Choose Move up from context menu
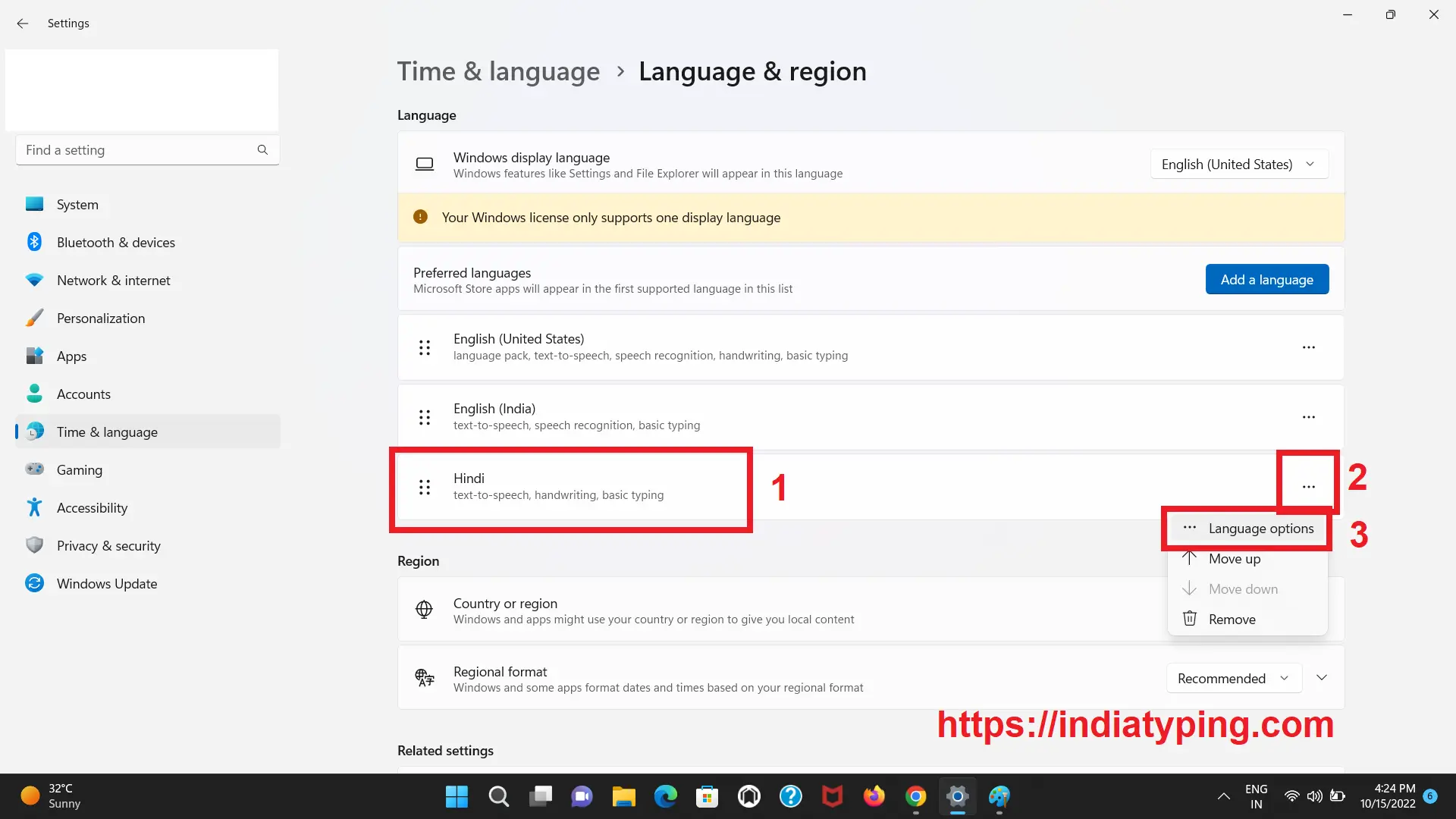The height and width of the screenshot is (819, 1456). pos(1247,559)
